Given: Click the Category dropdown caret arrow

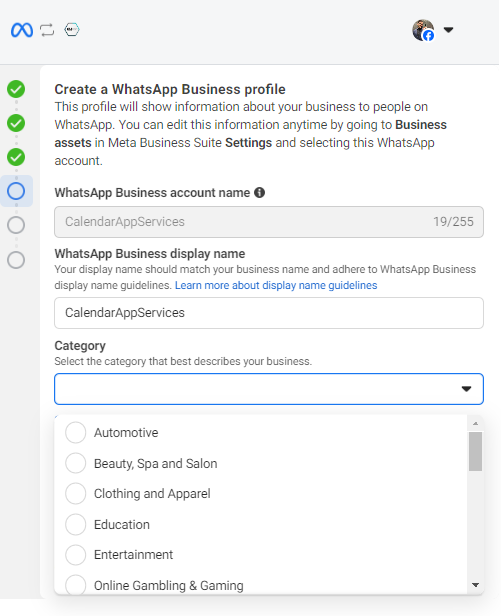Looking at the screenshot, I should (466, 389).
